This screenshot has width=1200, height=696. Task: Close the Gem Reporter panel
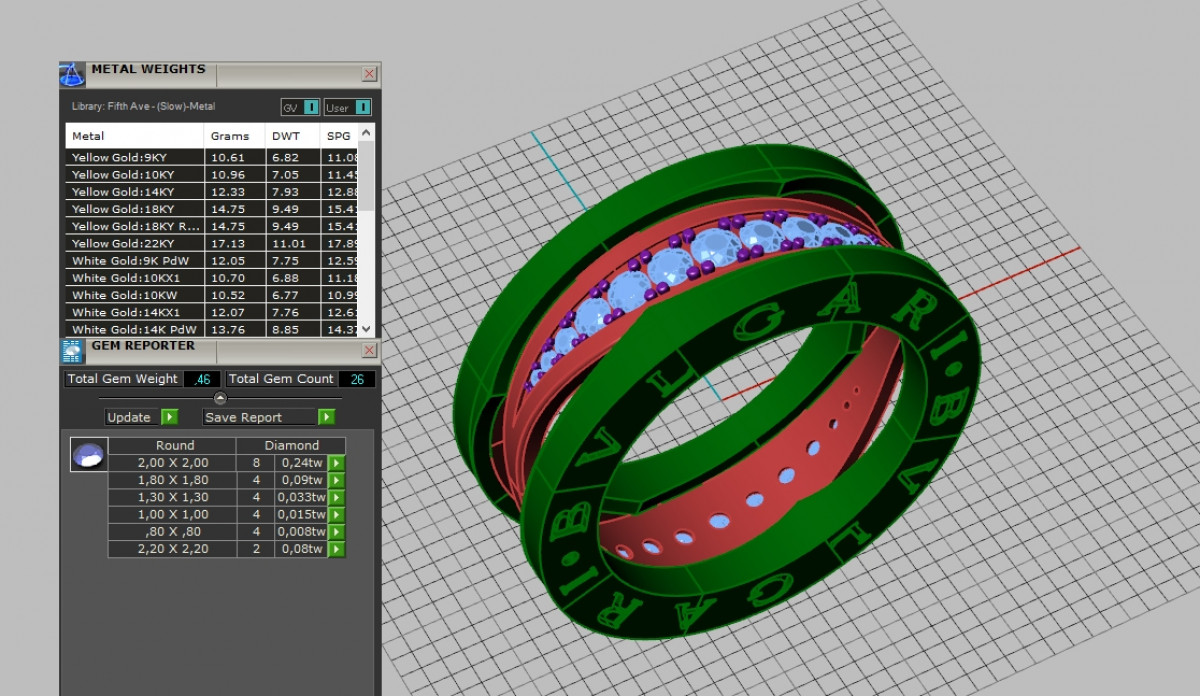pyautogui.click(x=369, y=350)
